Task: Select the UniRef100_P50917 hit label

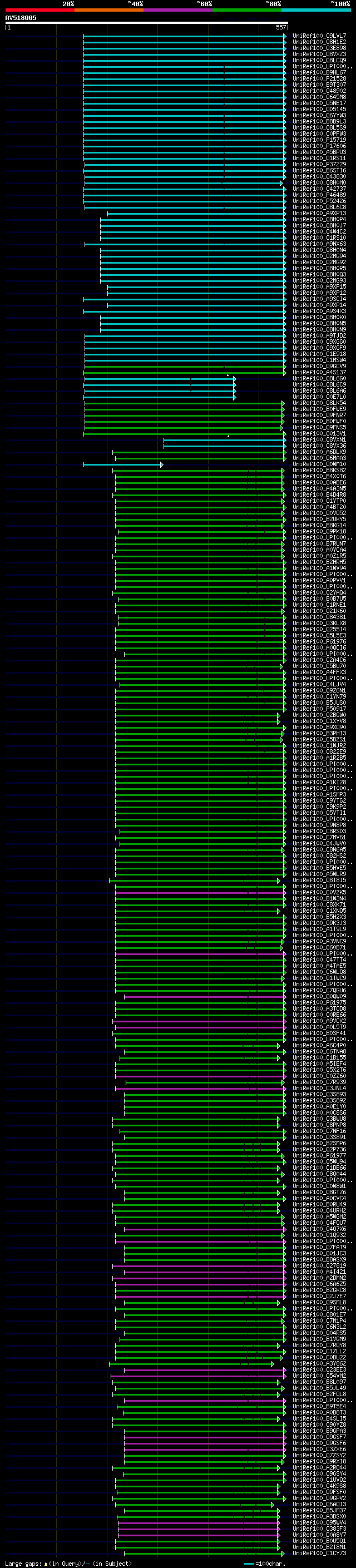Action: click(319, 709)
